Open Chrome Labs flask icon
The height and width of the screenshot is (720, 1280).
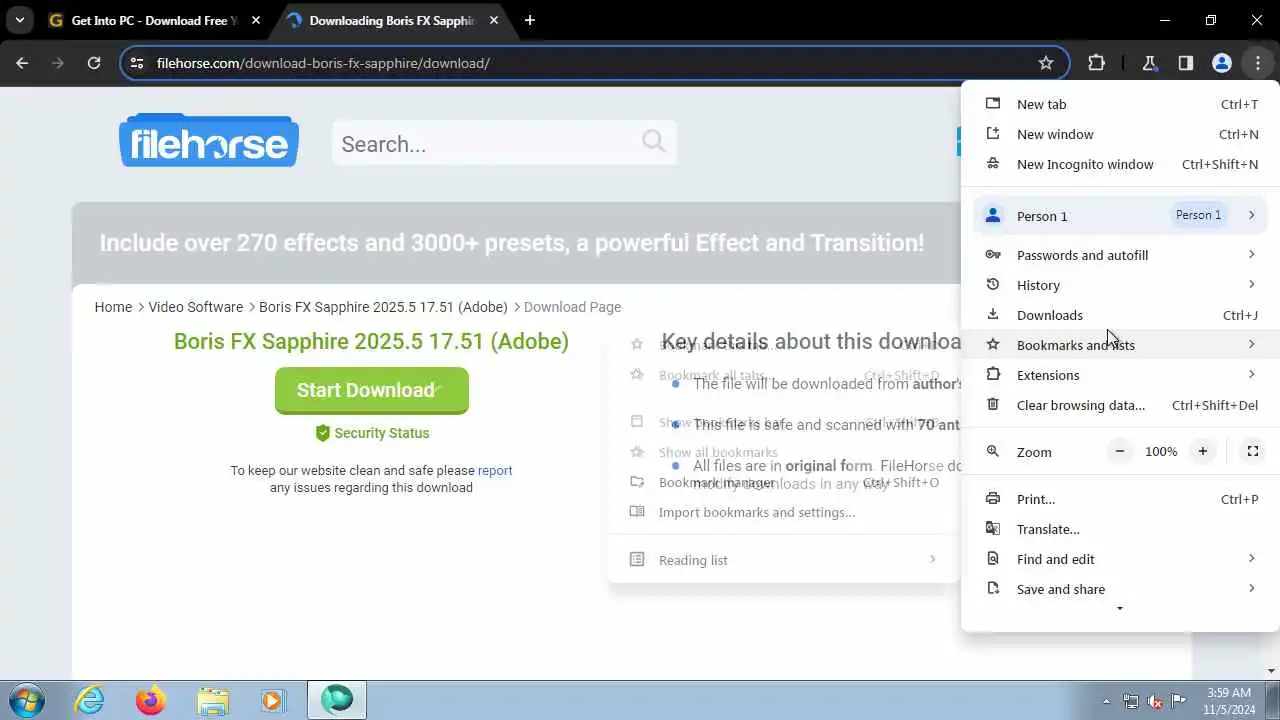click(x=1149, y=63)
